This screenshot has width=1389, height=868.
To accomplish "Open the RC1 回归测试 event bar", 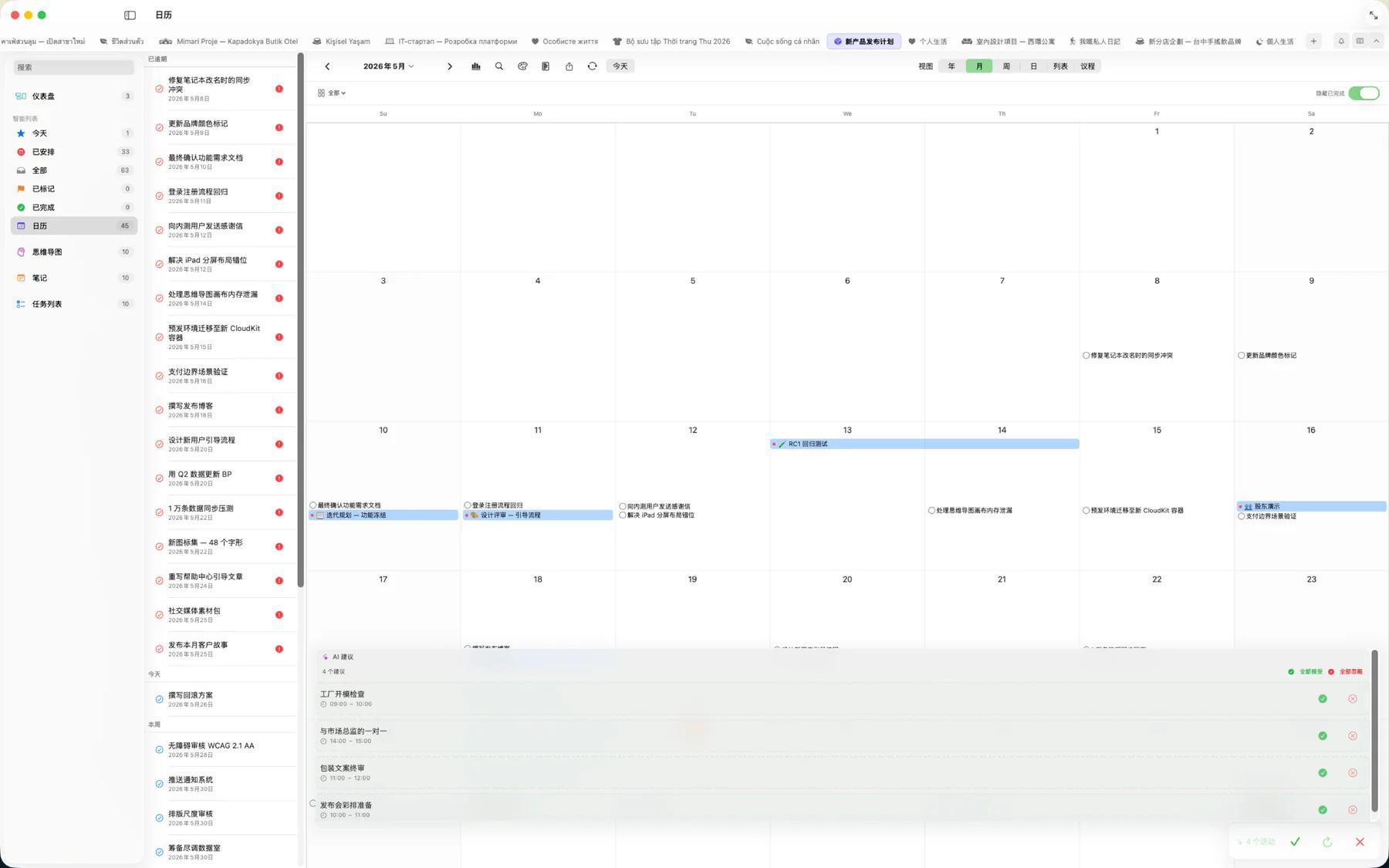I will coord(924,444).
